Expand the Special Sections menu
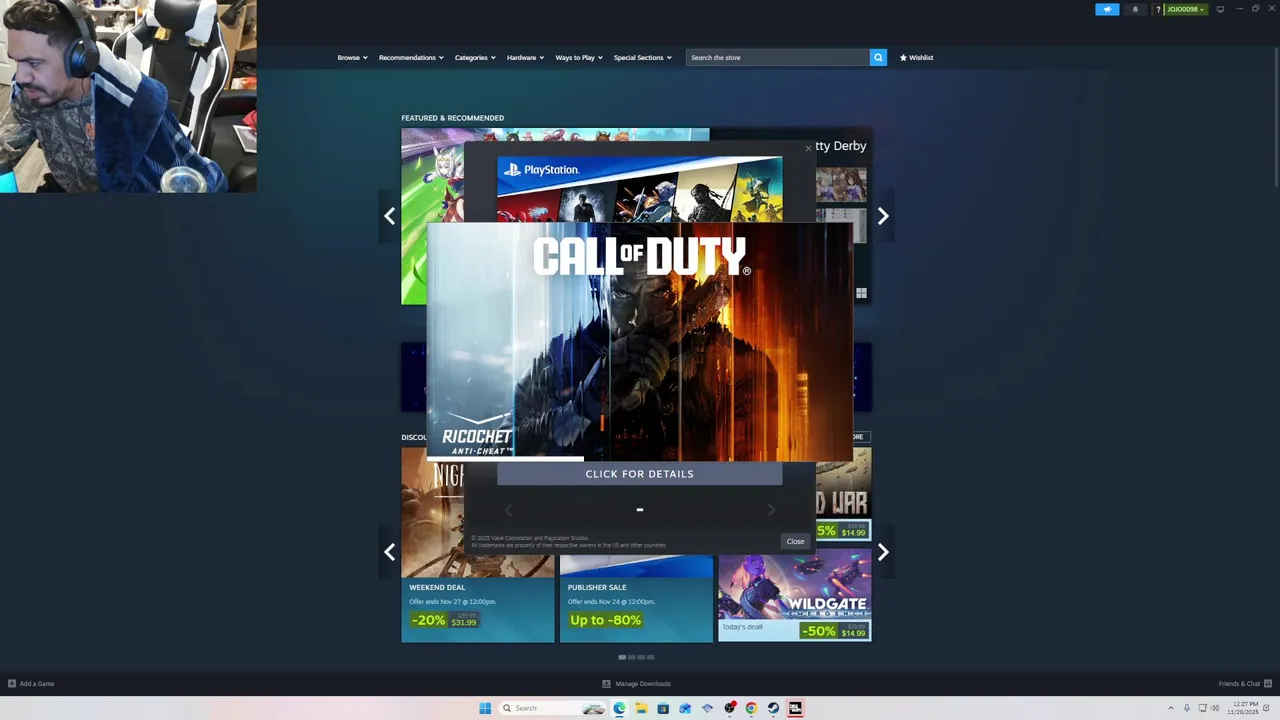 (642, 57)
